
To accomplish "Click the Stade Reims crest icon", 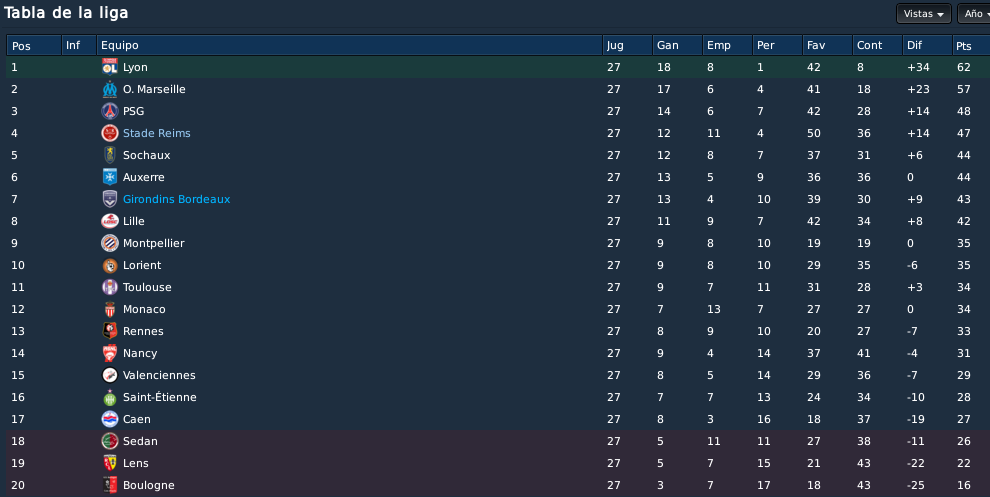I will [x=110, y=133].
